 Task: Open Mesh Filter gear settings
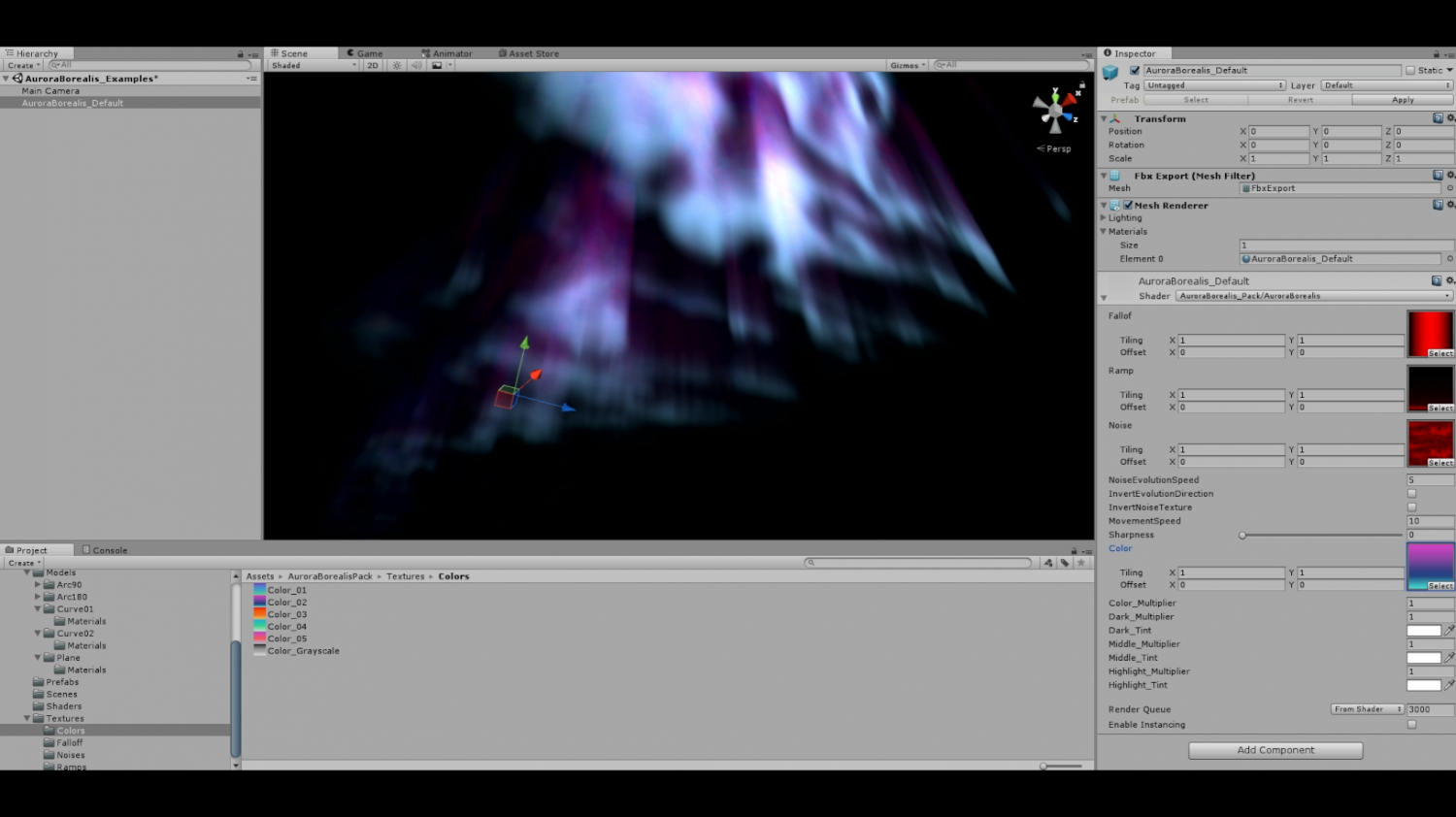(x=1450, y=176)
